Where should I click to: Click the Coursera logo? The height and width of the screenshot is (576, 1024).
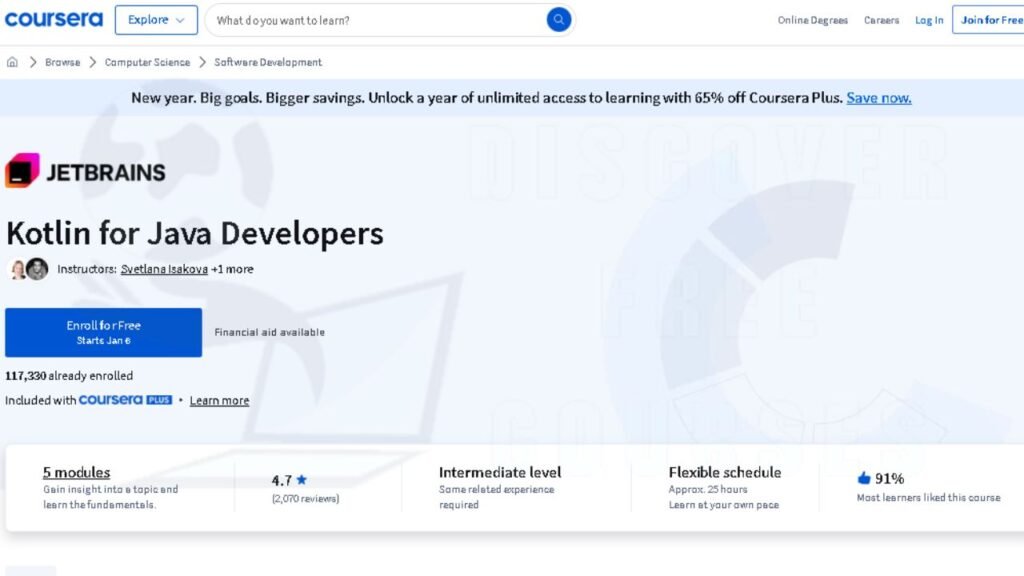54,20
